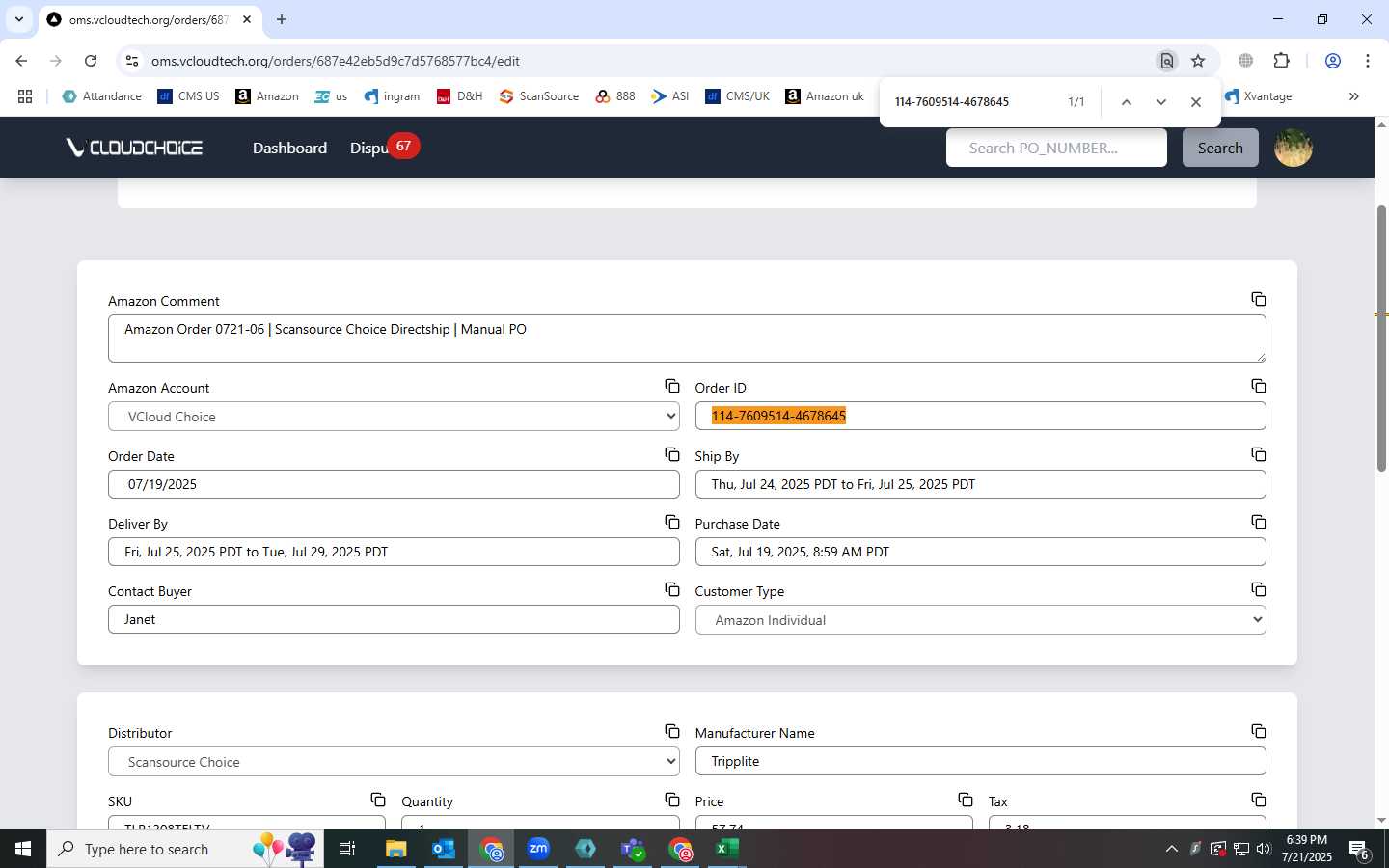
Task: Click the Deliver By field
Action: tap(394, 552)
